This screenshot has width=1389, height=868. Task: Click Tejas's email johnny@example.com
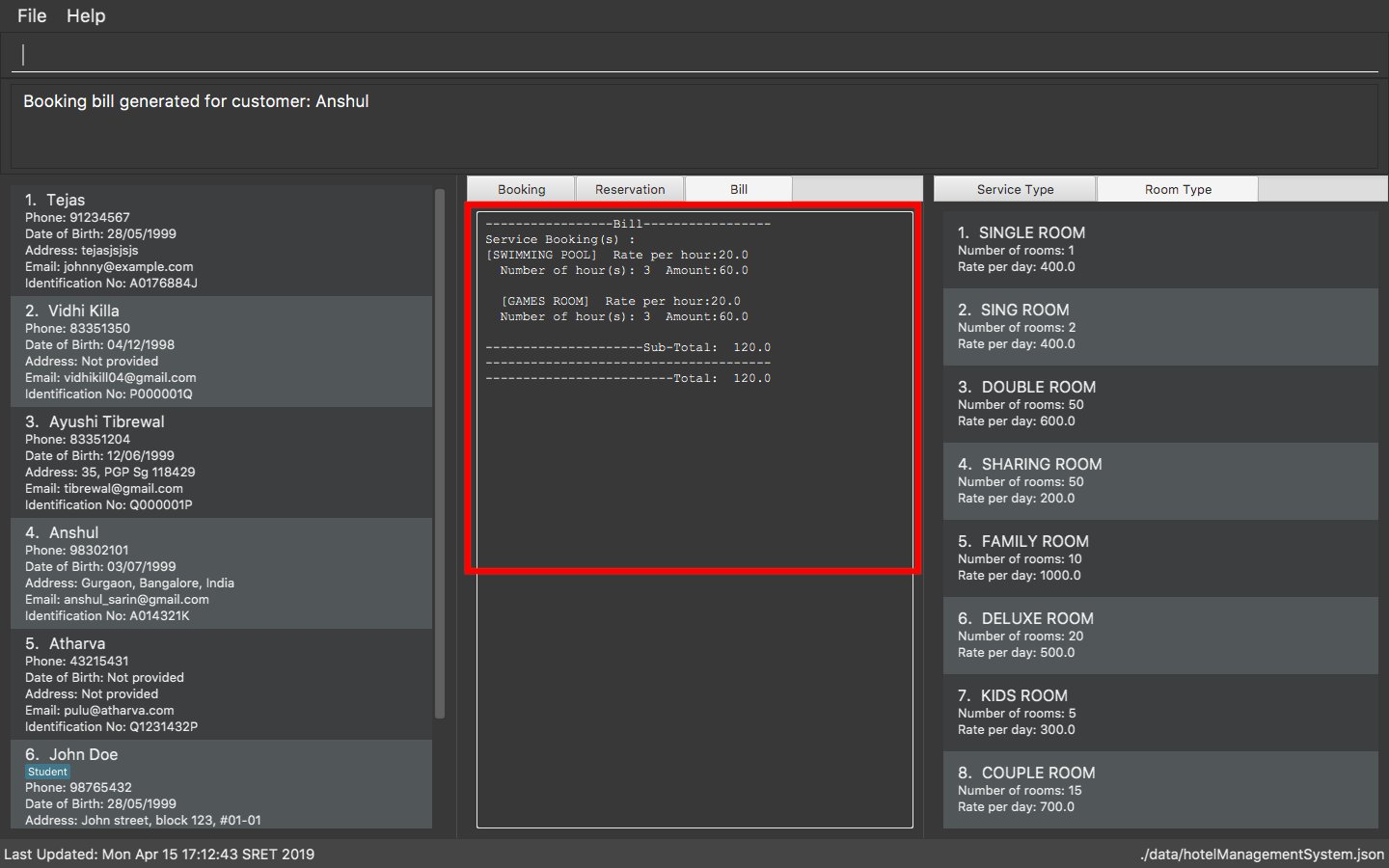(109, 266)
